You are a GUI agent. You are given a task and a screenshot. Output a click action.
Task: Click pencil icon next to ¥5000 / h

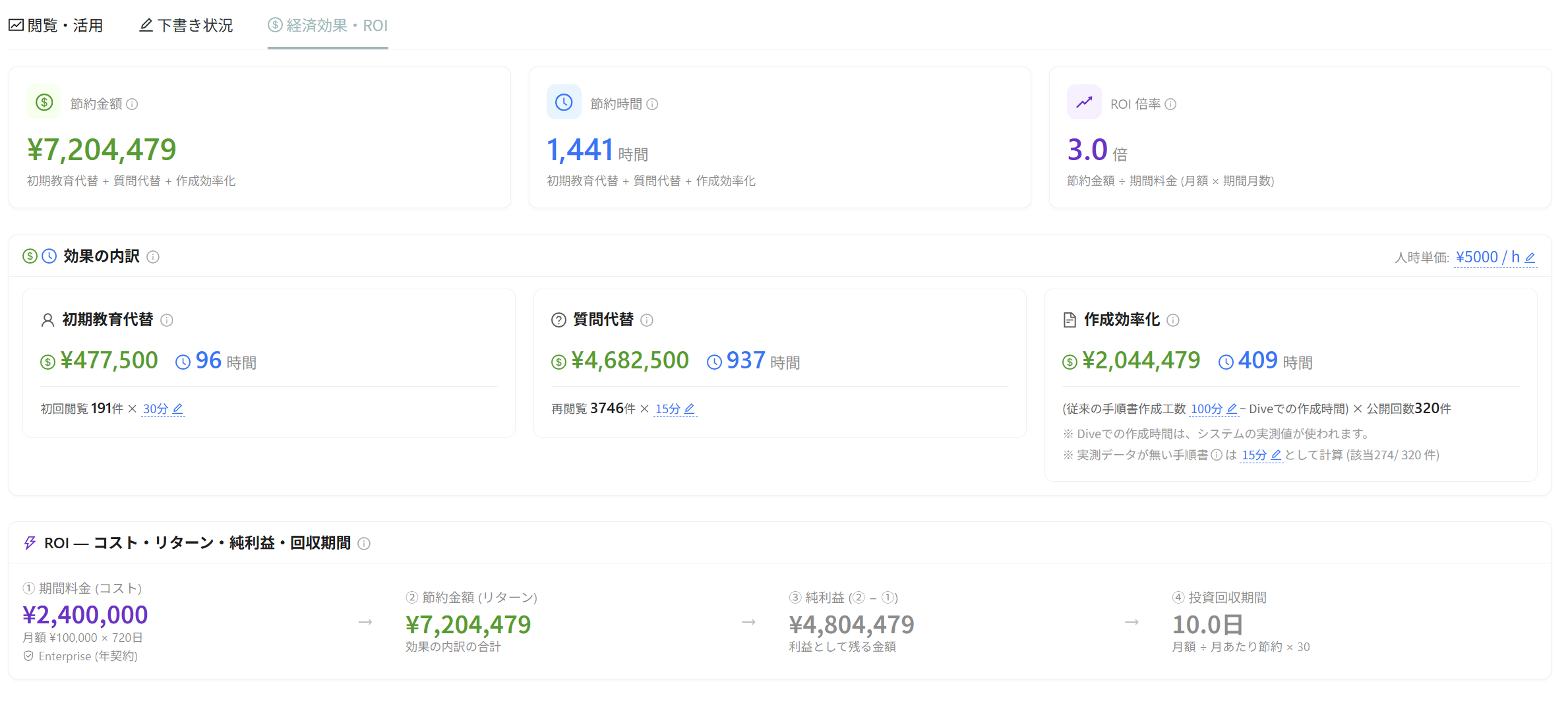(x=1530, y=258)
